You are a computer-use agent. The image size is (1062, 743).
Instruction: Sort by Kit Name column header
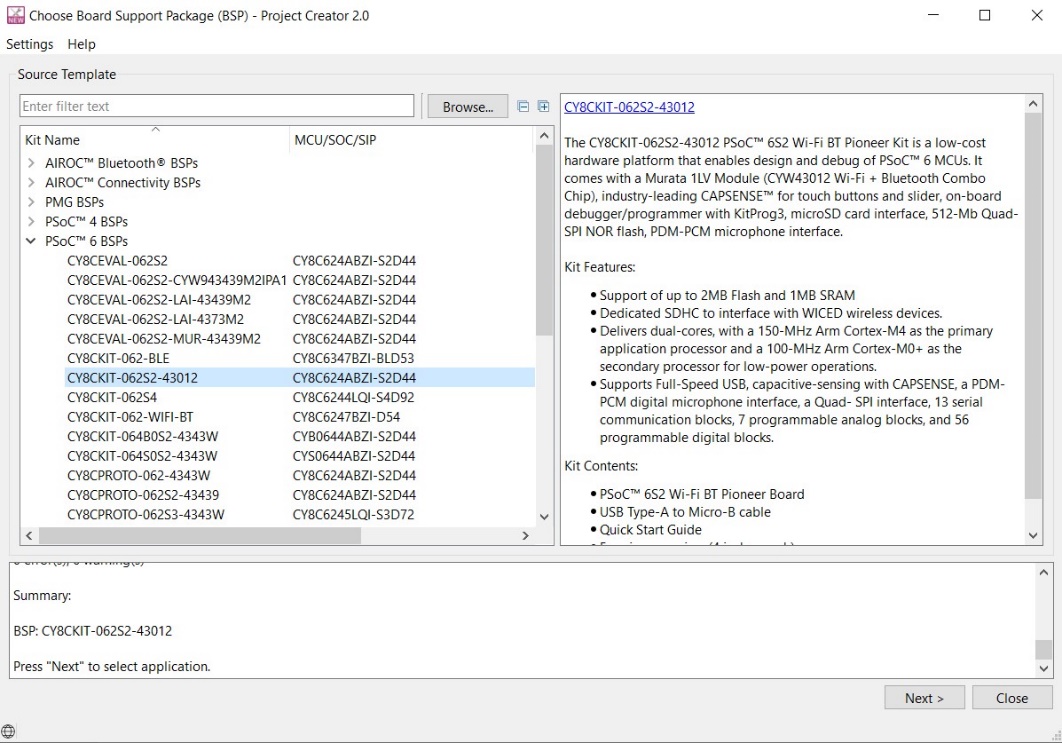pyautogui.click(x=155, y=140)
